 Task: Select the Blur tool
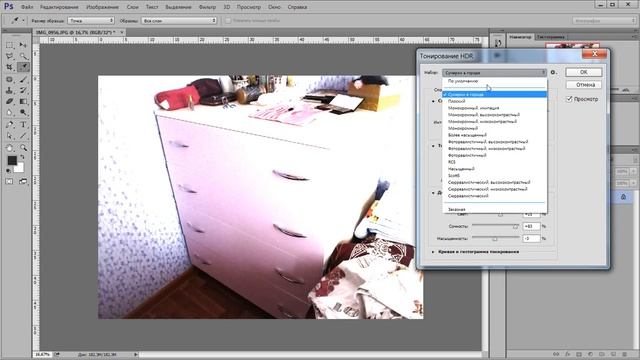pos(9,112)
